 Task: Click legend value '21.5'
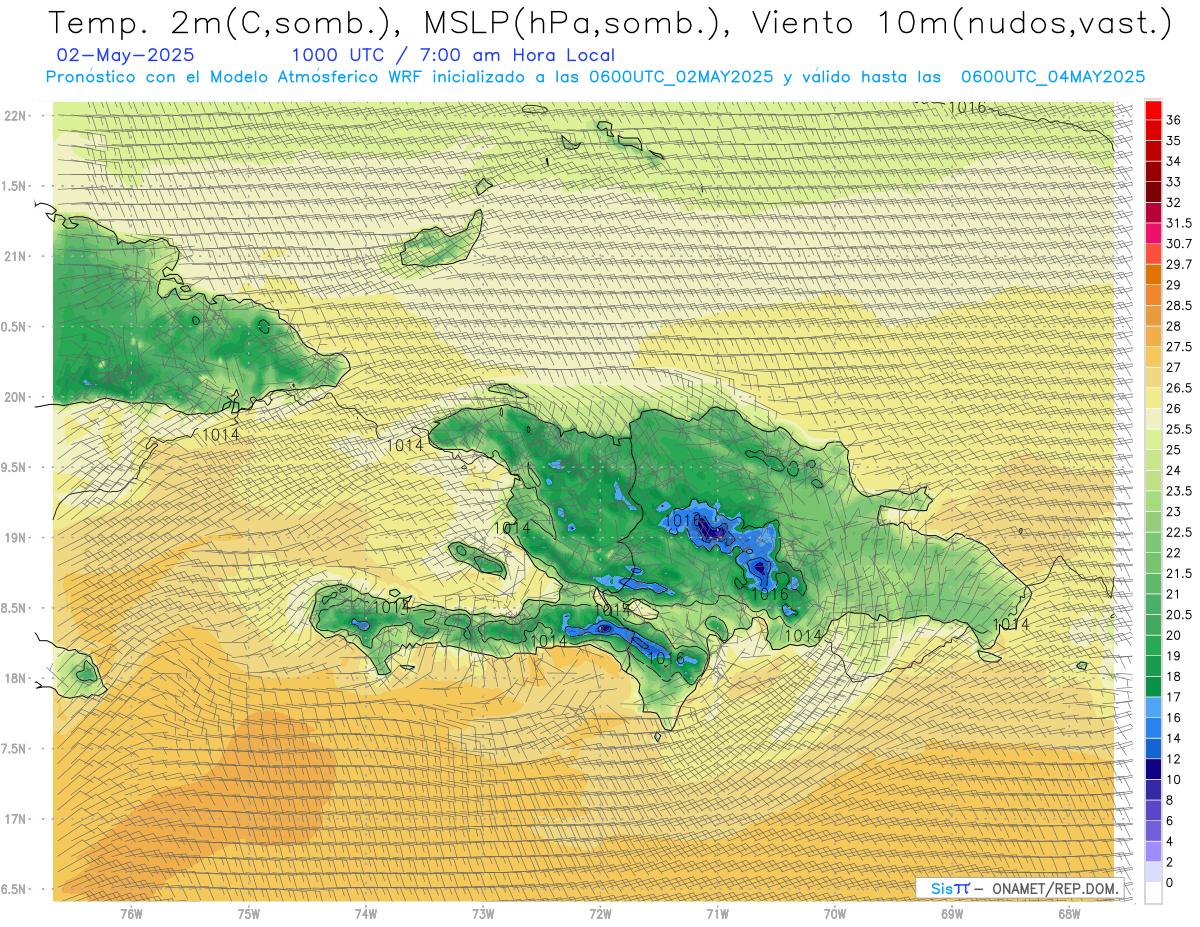(x=1179, y=573)
